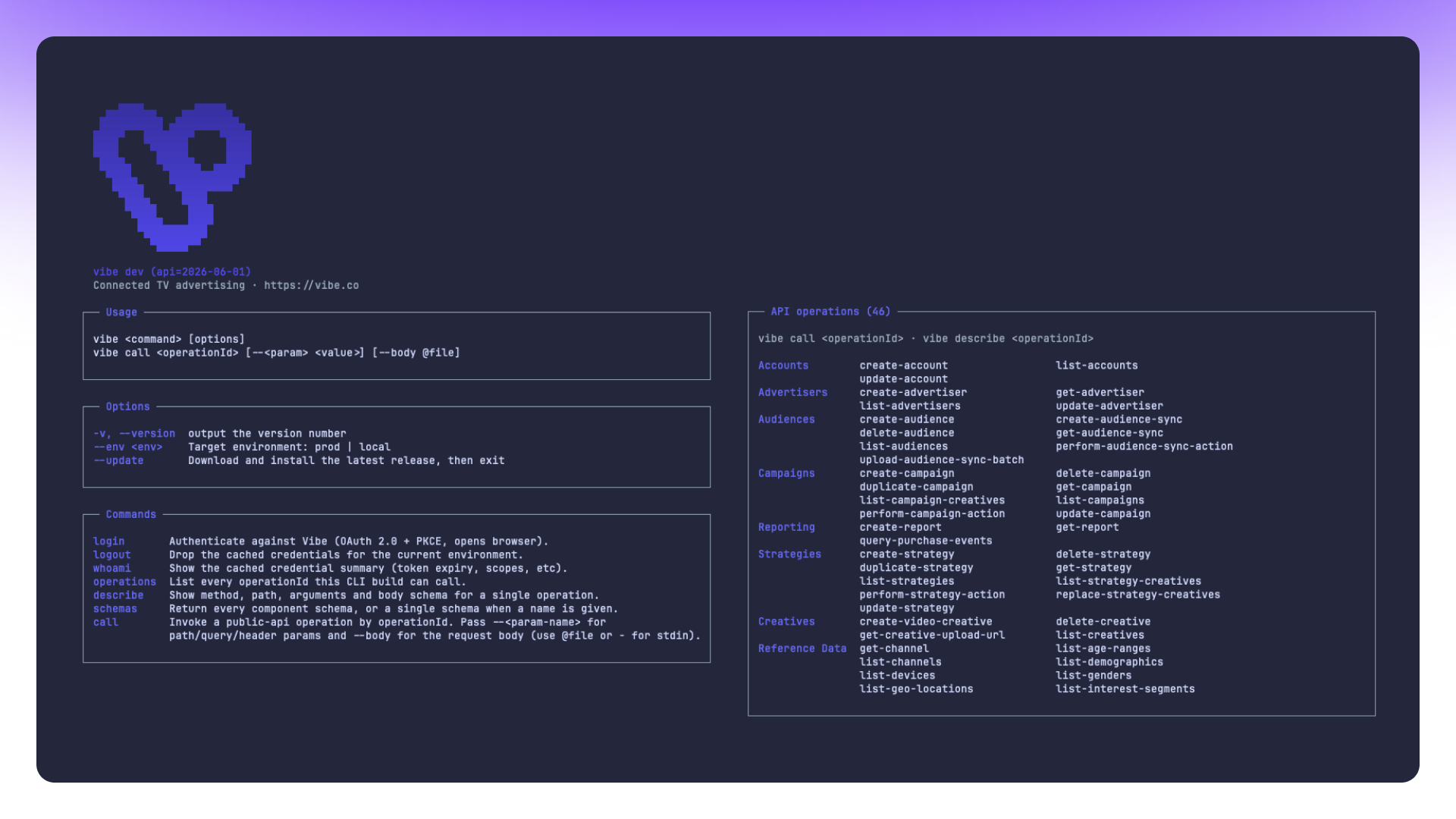This screenshot has height=819, width=1456.
Task: Click the pixelated Vibe heart logo
Action: pos(172,177)
